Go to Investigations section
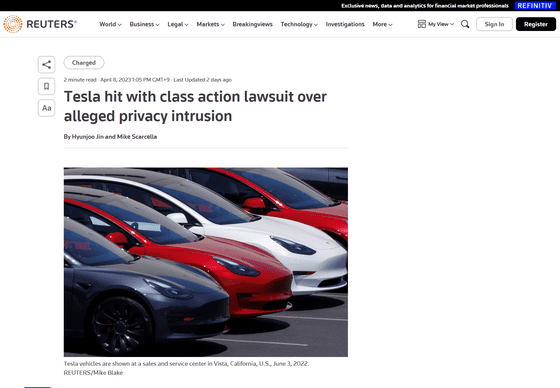Viewport: 560px width, 388px height. coord(345,24)
